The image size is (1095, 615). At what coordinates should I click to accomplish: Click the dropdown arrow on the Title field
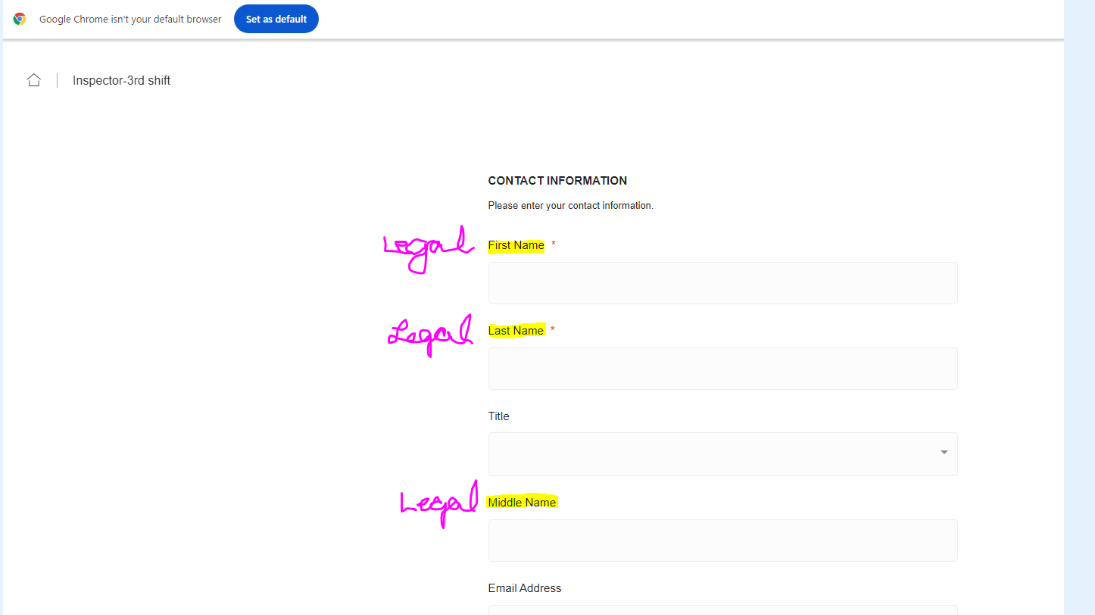(942, 453)
